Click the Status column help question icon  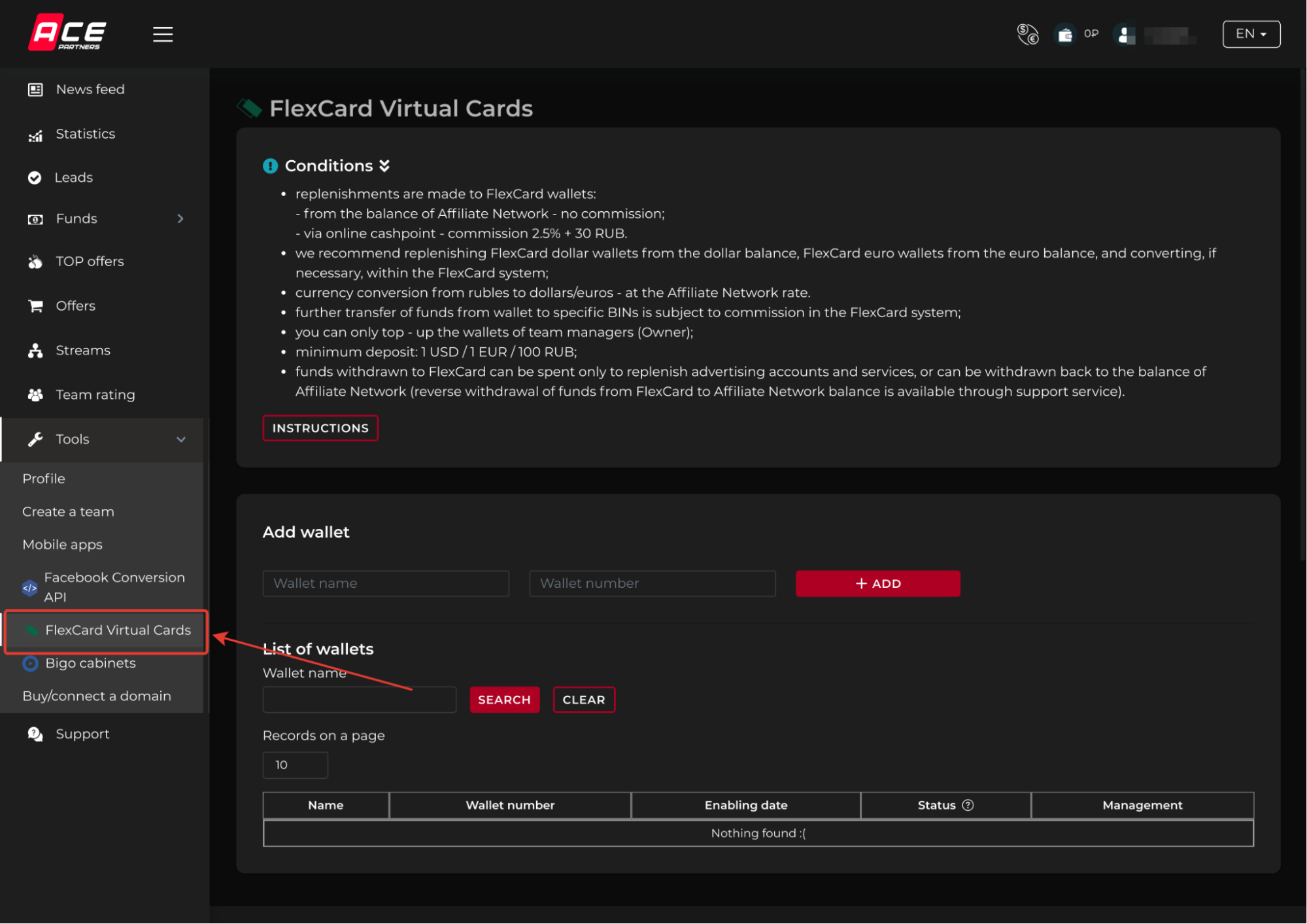coord(968,805)
